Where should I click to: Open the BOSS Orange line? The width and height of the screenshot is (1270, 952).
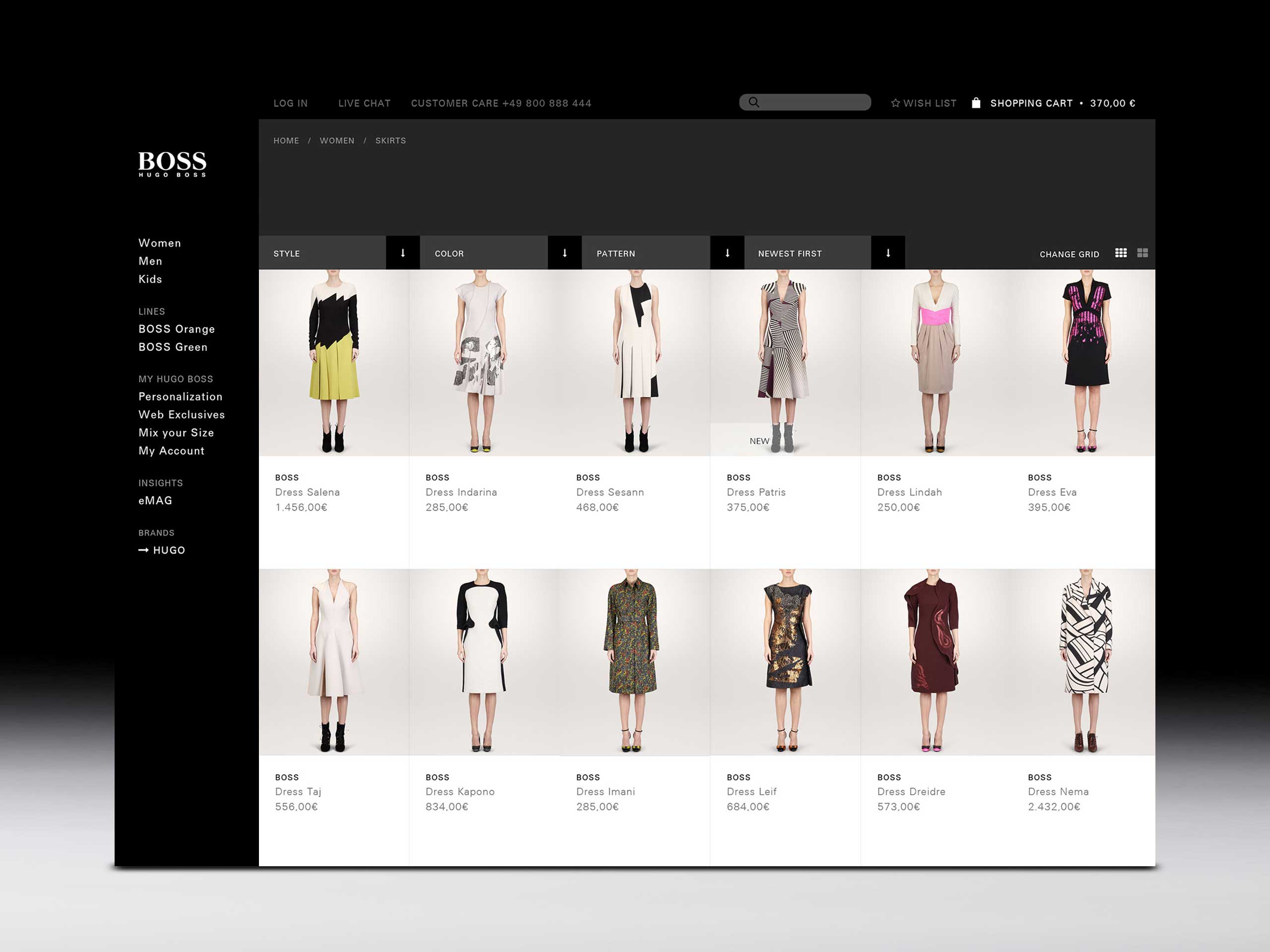pyautogui.click(x=177, y=329)
